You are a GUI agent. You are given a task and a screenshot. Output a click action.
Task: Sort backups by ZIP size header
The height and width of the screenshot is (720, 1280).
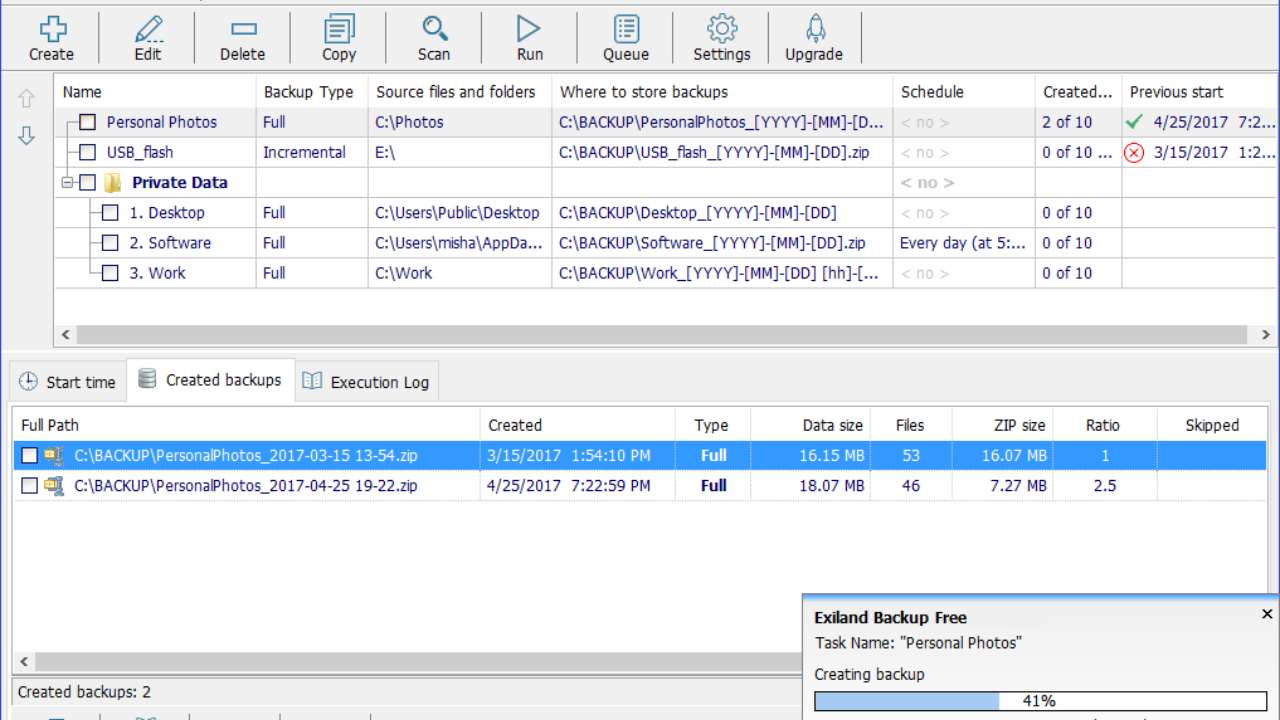tap(1003, 425)
